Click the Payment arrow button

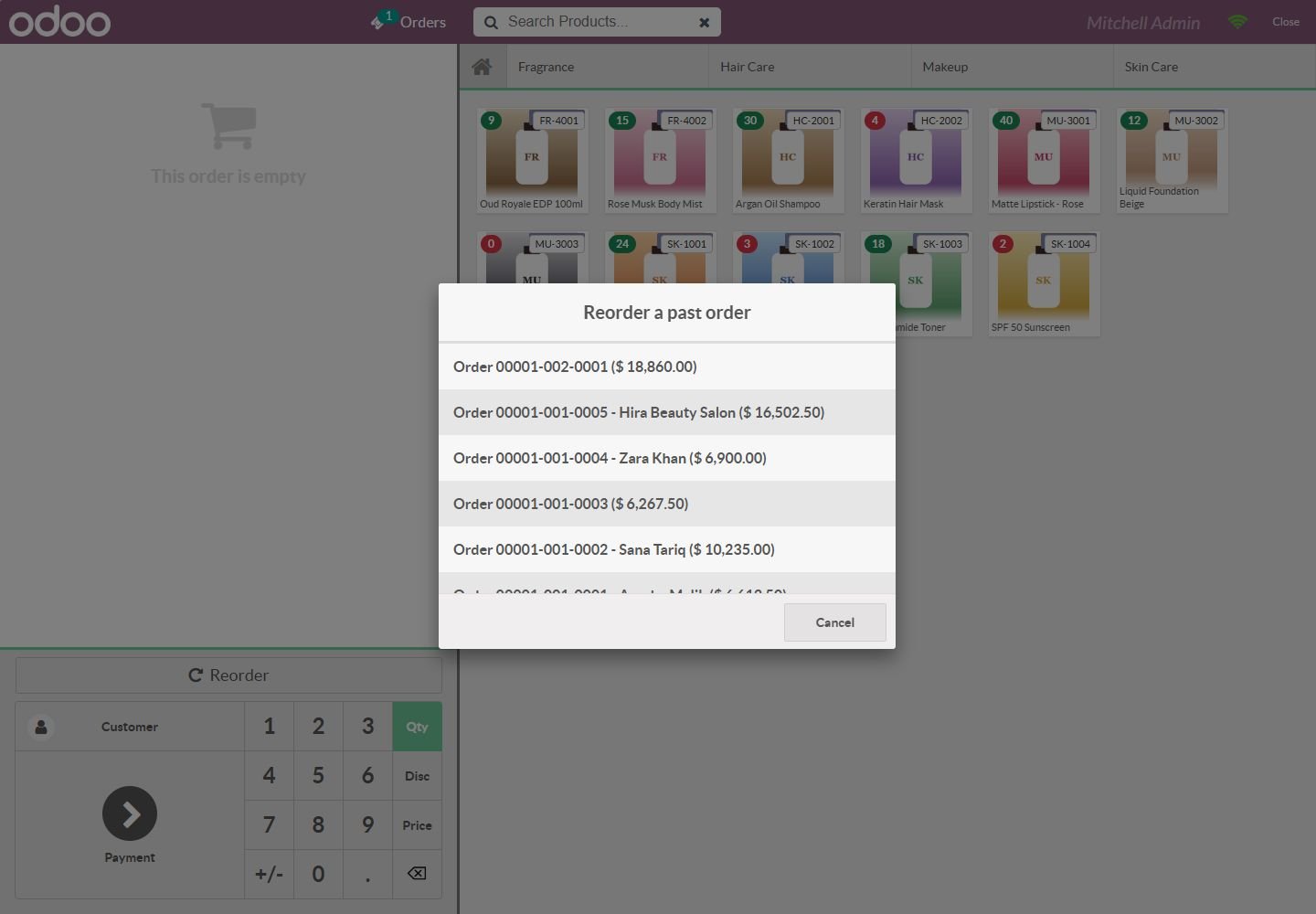[x=130, y=813]
